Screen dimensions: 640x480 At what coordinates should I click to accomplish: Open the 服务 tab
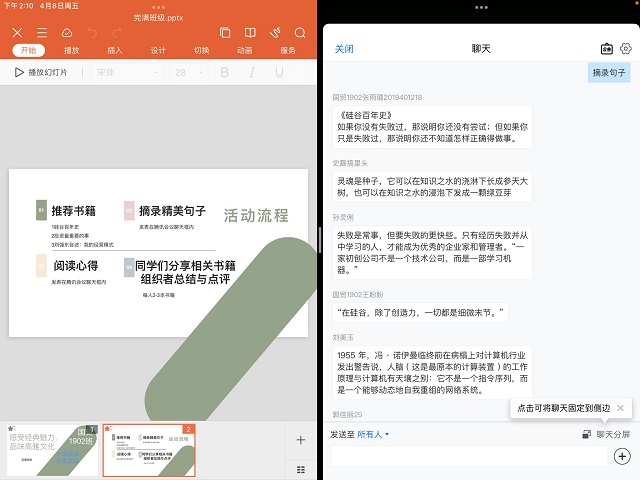click(x=288, y=50)
